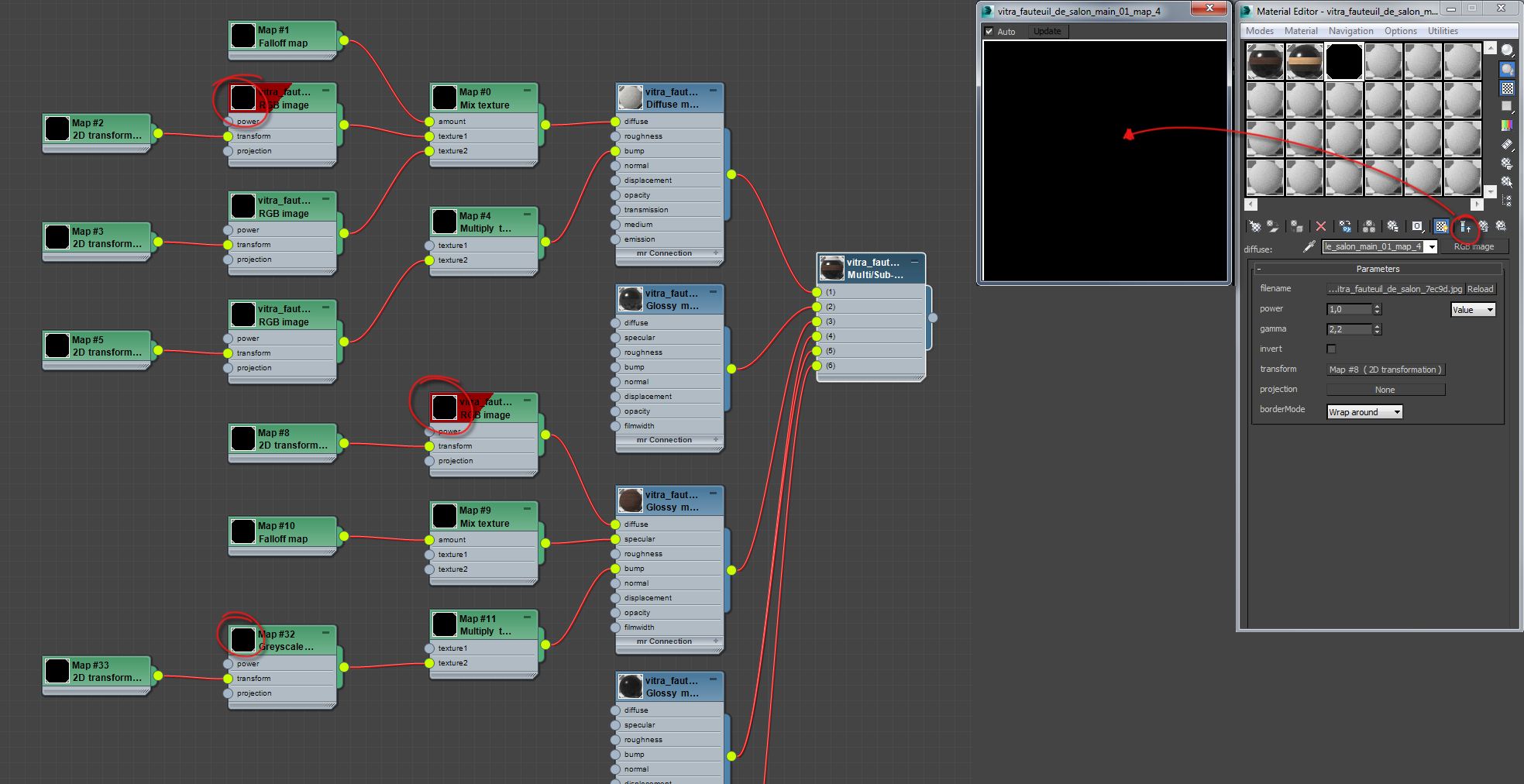This screenshot has height=784, width=1524.
Task: Click the Sample Type sphere icon
Action: (1507, 50)
